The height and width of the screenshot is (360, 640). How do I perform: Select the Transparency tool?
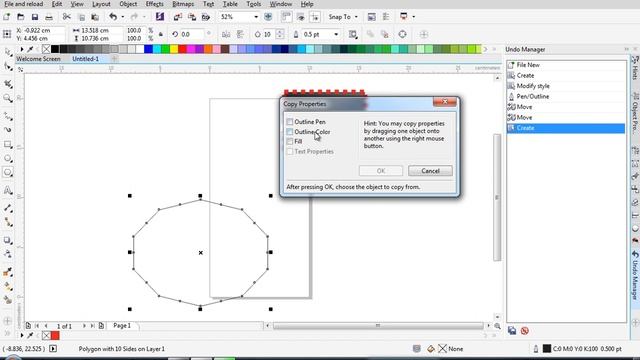pos(8,254)
